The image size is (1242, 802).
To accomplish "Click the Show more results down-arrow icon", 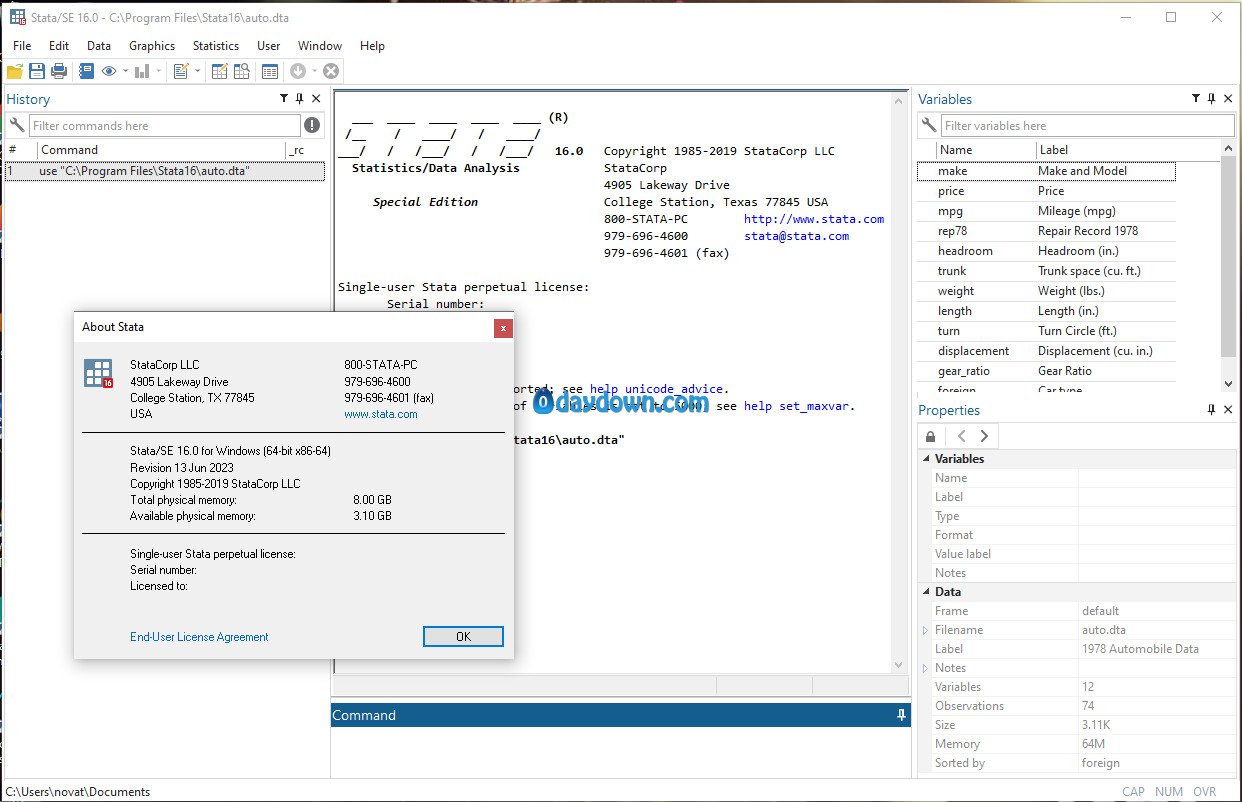I will [x=297, y=71].
